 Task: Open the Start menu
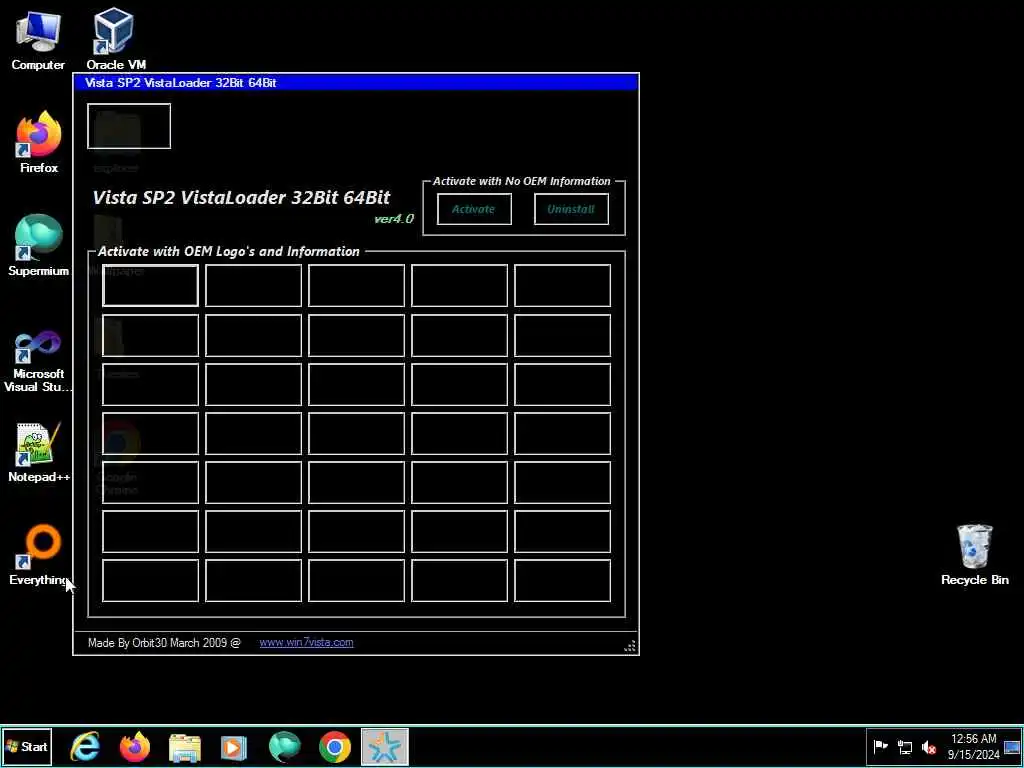pos(27,746)
